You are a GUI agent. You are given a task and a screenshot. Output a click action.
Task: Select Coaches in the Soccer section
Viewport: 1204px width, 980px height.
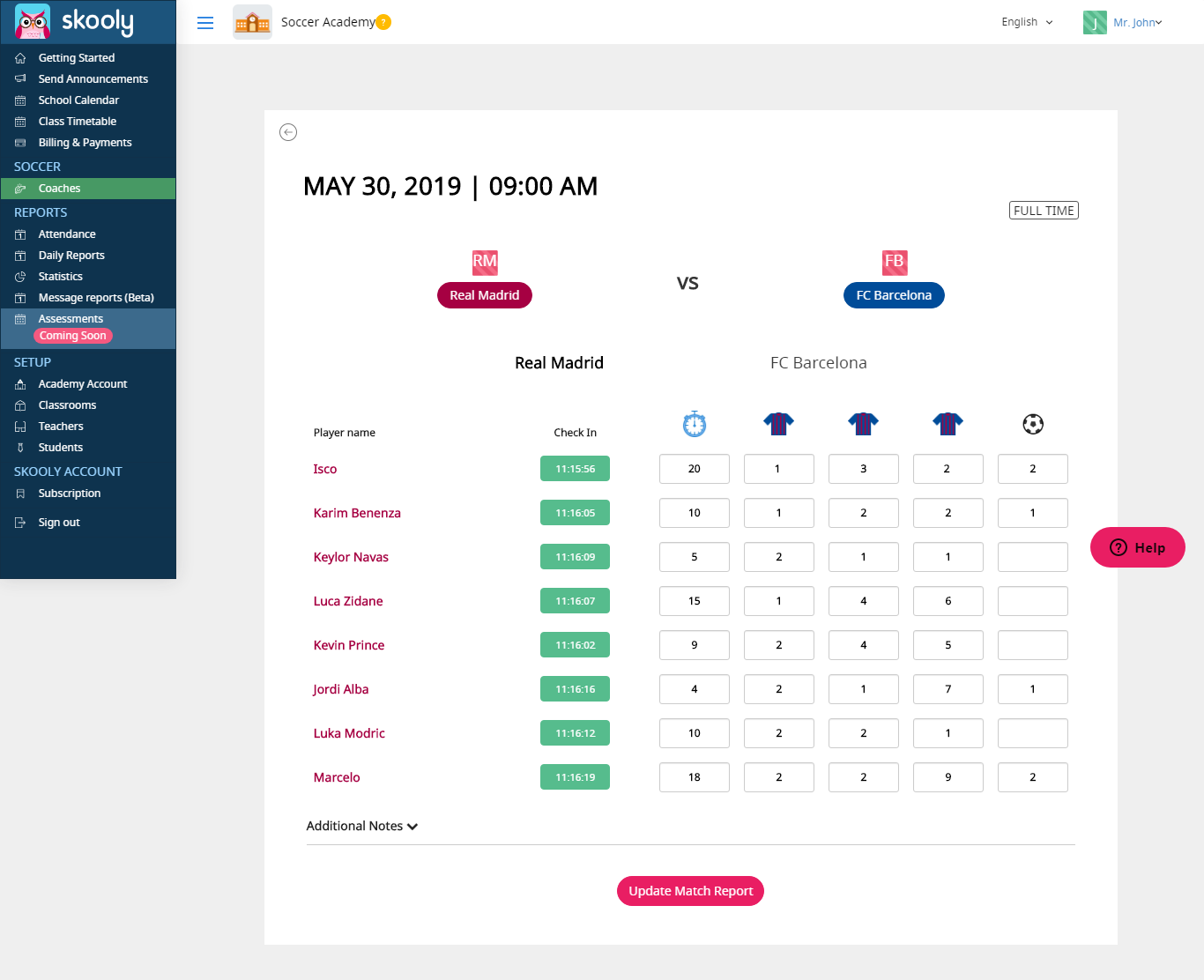coord(88,189)
